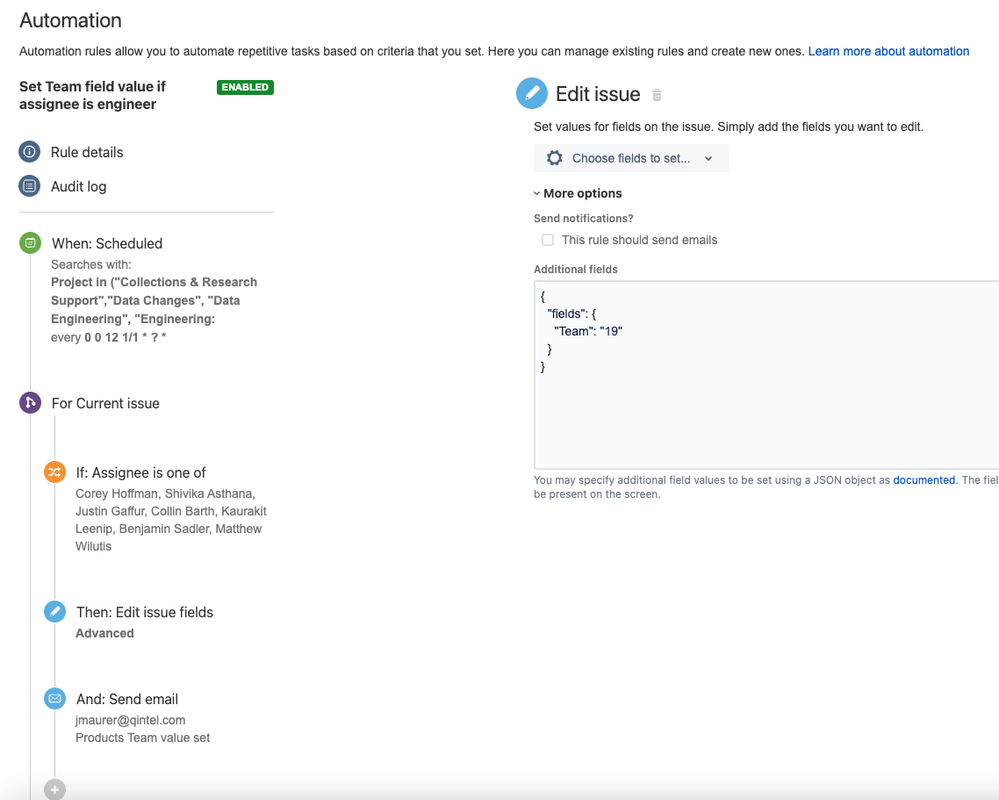Toggle the ENABLED rule status badge

click(245, 87)
